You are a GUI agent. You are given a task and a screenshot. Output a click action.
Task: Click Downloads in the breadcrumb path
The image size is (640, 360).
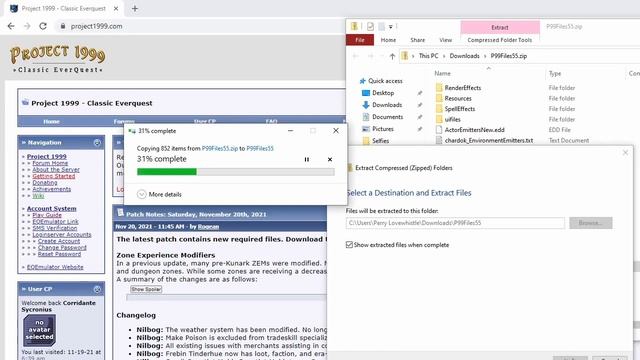(x=464, y=56)
